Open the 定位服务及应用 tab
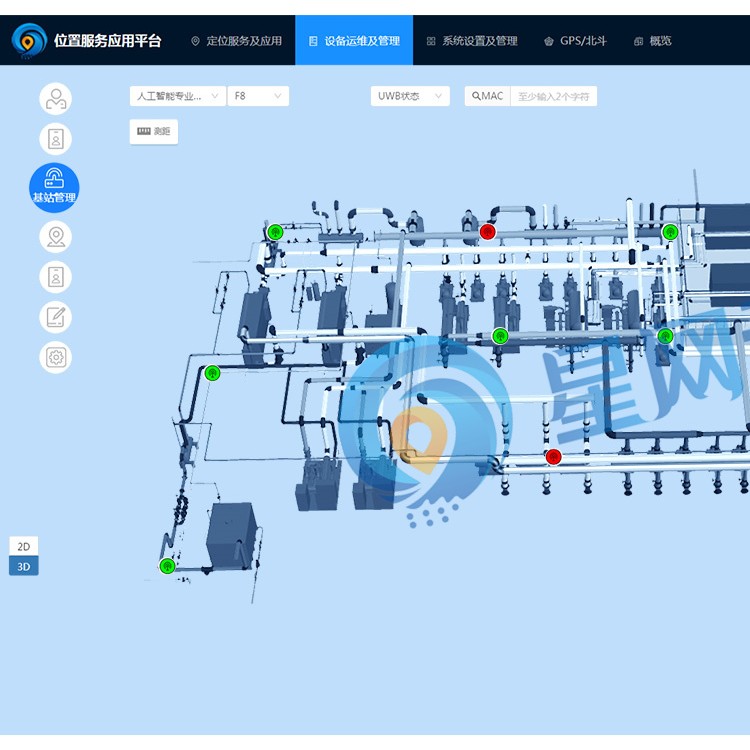 click(x=236, y=41)
